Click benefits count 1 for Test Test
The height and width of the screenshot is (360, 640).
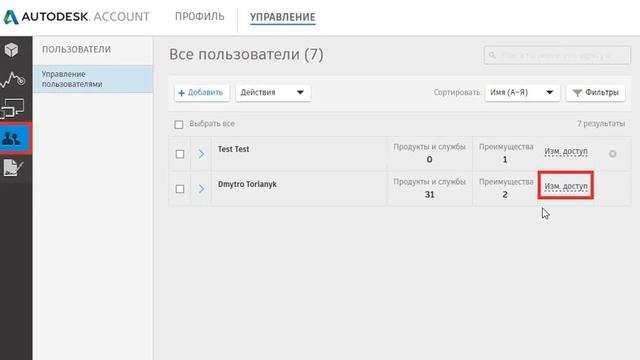(x=505, y=160)
